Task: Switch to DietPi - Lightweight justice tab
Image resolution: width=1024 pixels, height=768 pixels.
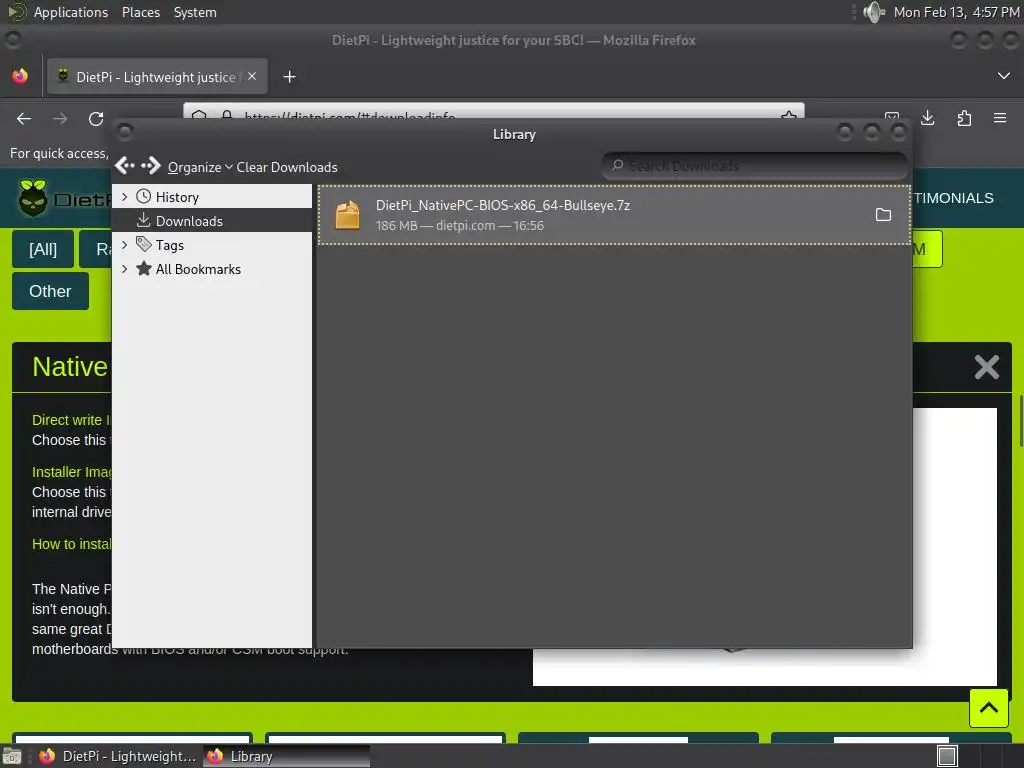Action: point(157,77)
